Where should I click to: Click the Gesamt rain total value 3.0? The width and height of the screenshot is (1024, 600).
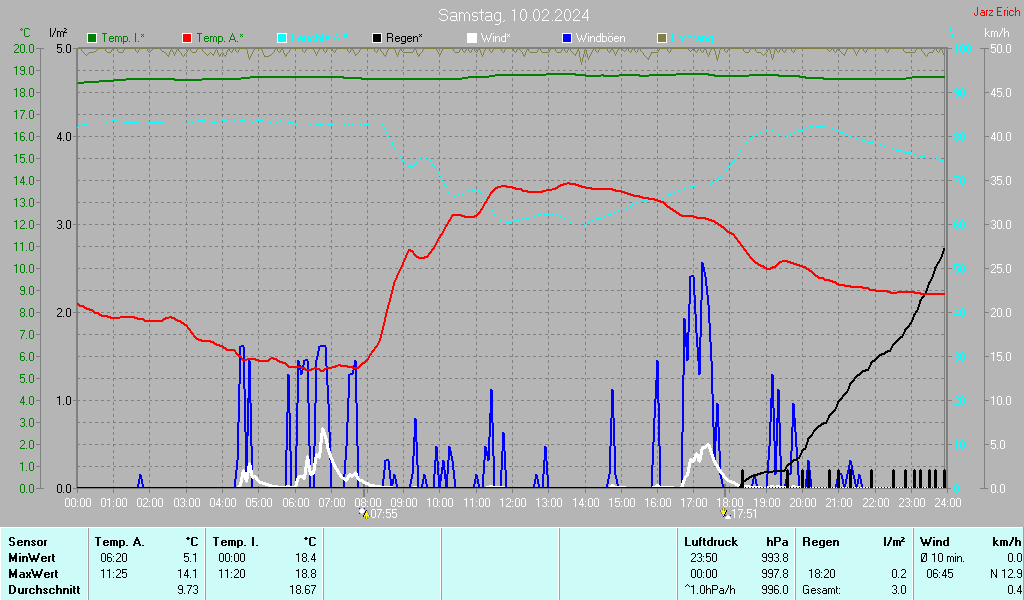[898, 590]
